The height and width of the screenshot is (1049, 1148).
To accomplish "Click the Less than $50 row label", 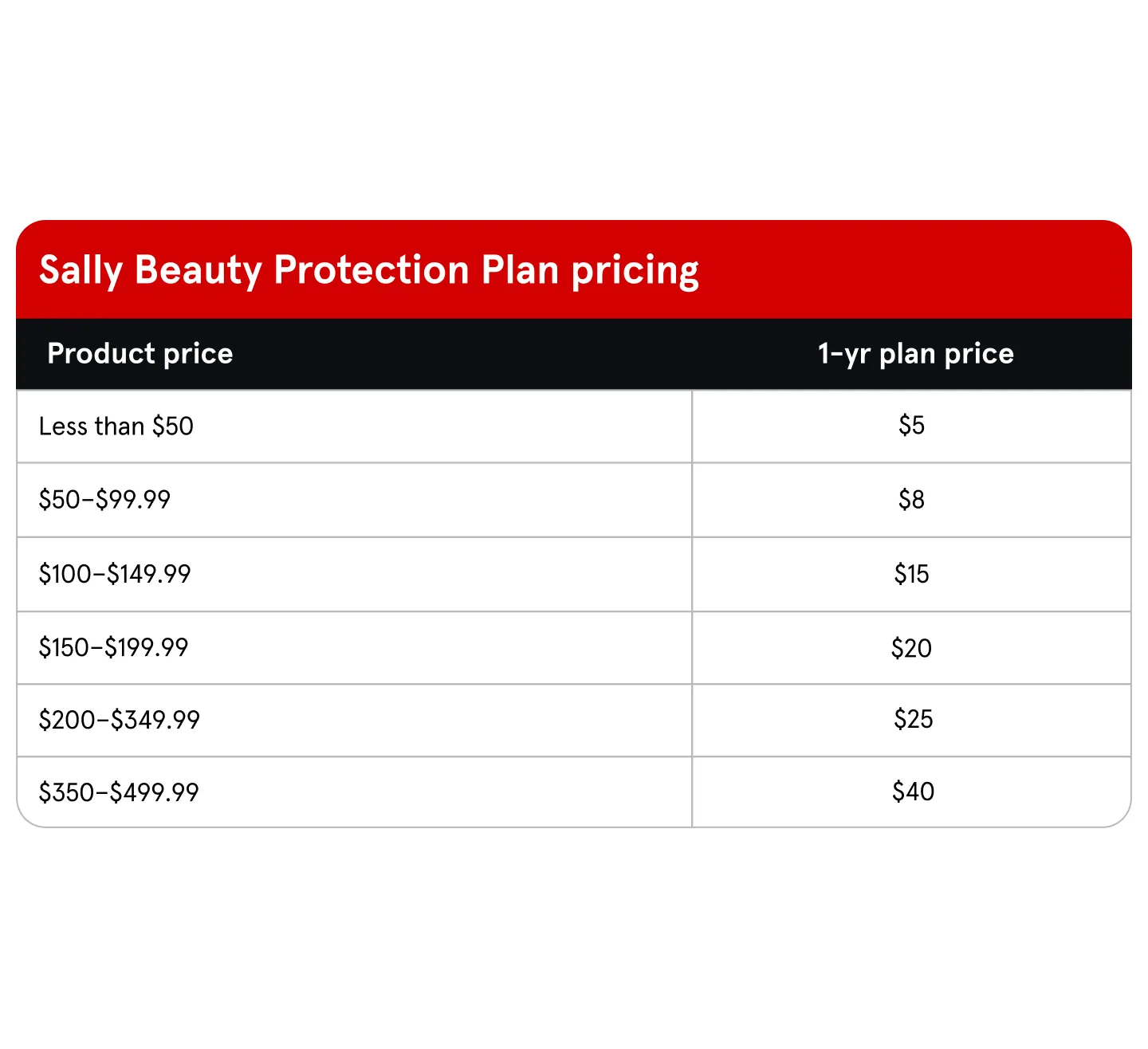I will pyautogui.click(x=116, y=426).
